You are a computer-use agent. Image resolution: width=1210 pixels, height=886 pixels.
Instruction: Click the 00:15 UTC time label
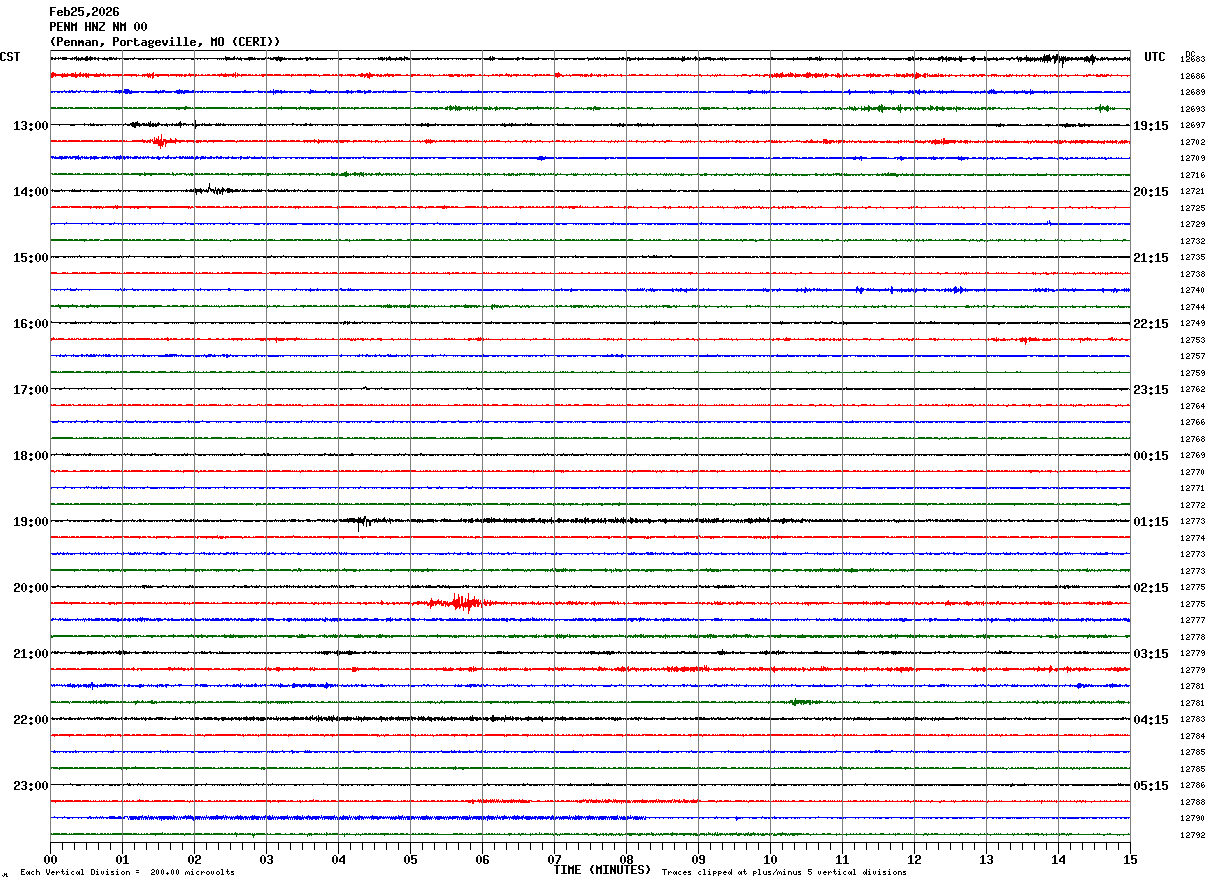1151,456
